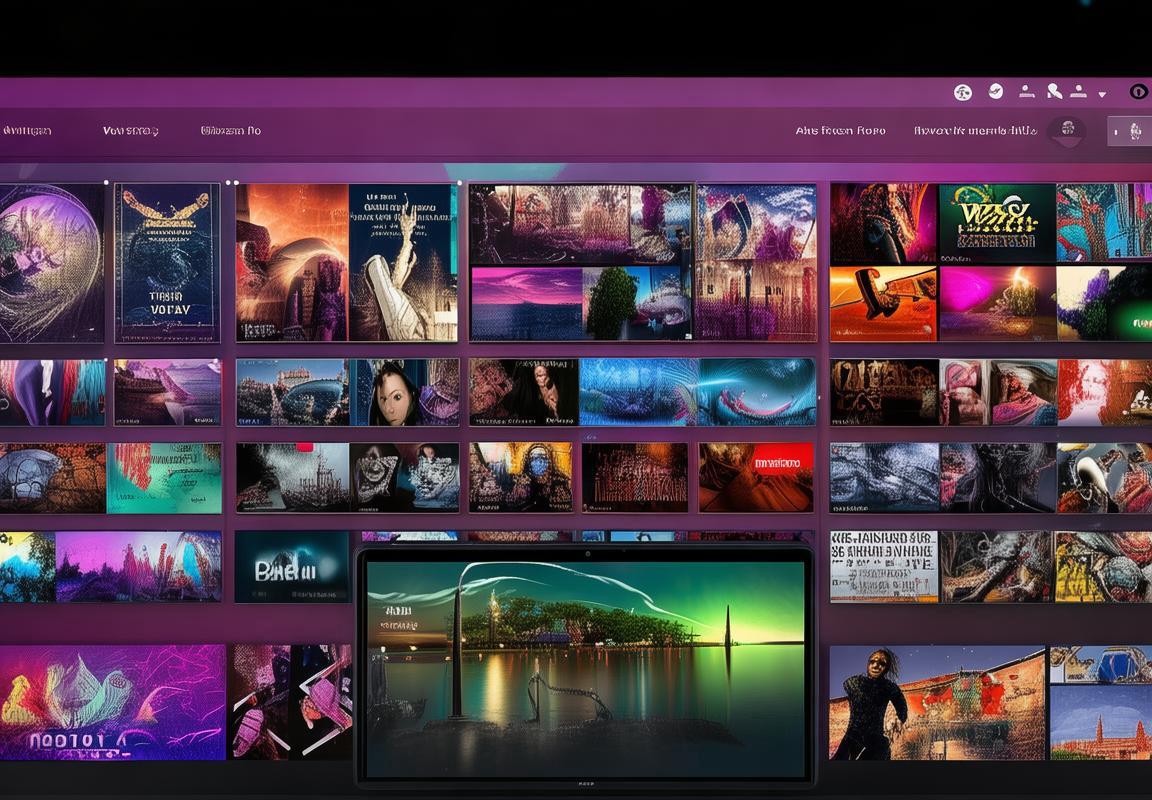Click the navigation link starting with "Ahs"
Viewport: 1152px width, 800px height.
840,131
